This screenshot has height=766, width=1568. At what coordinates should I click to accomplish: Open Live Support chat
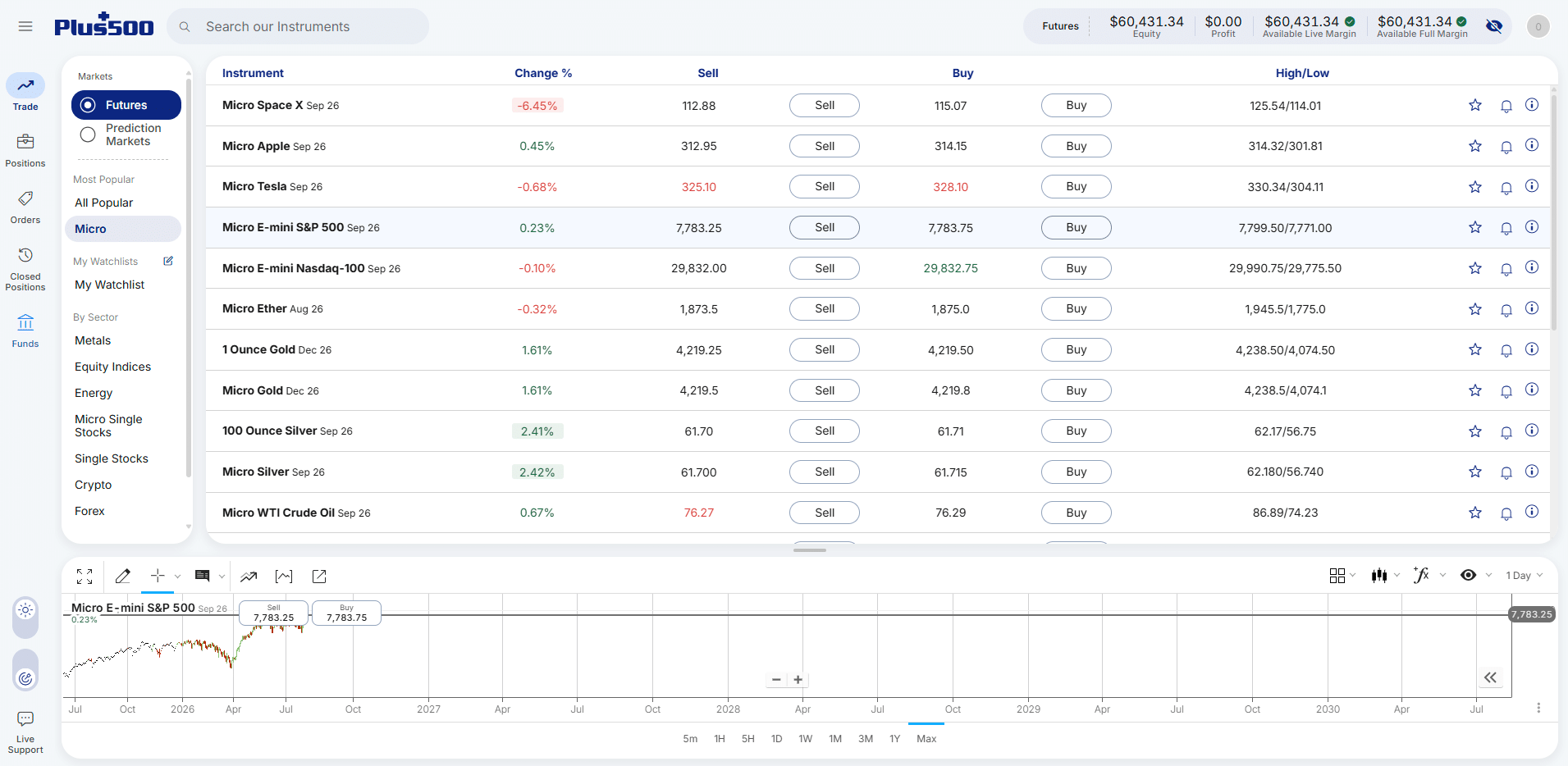25,732
